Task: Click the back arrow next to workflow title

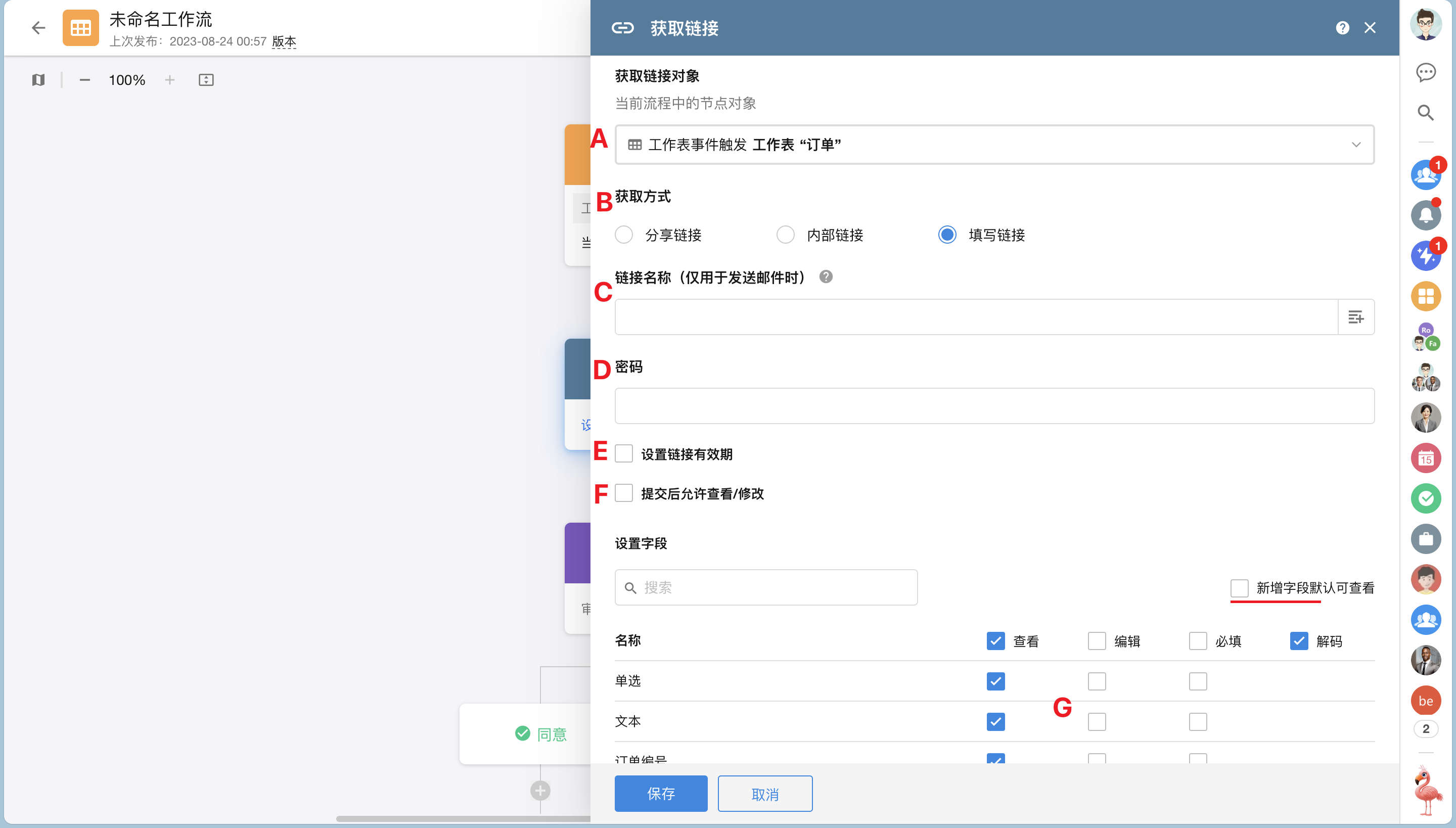Action: (38, 27)
